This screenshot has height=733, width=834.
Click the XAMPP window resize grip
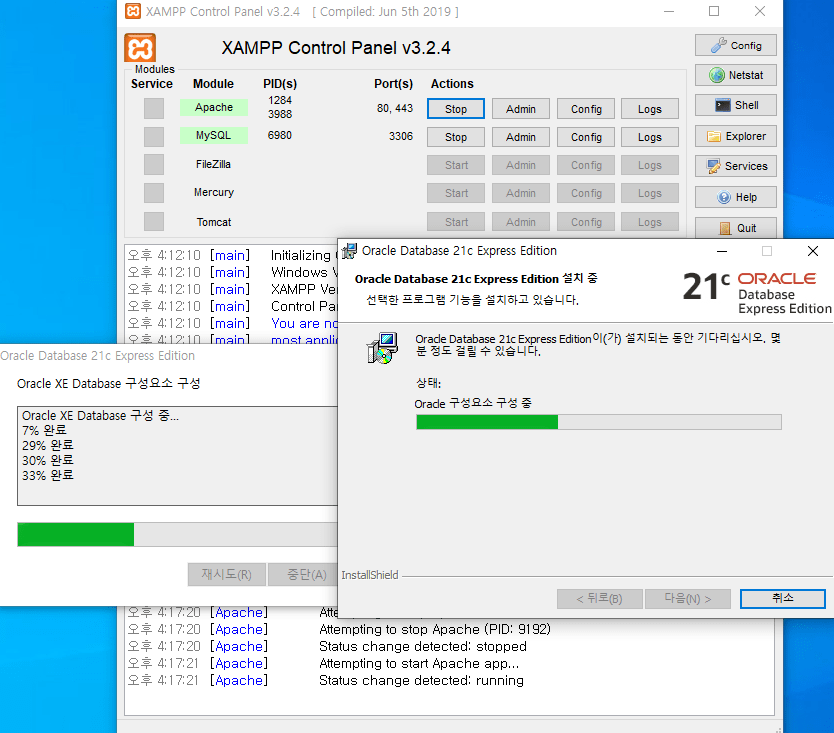click(x=778, y=729)
